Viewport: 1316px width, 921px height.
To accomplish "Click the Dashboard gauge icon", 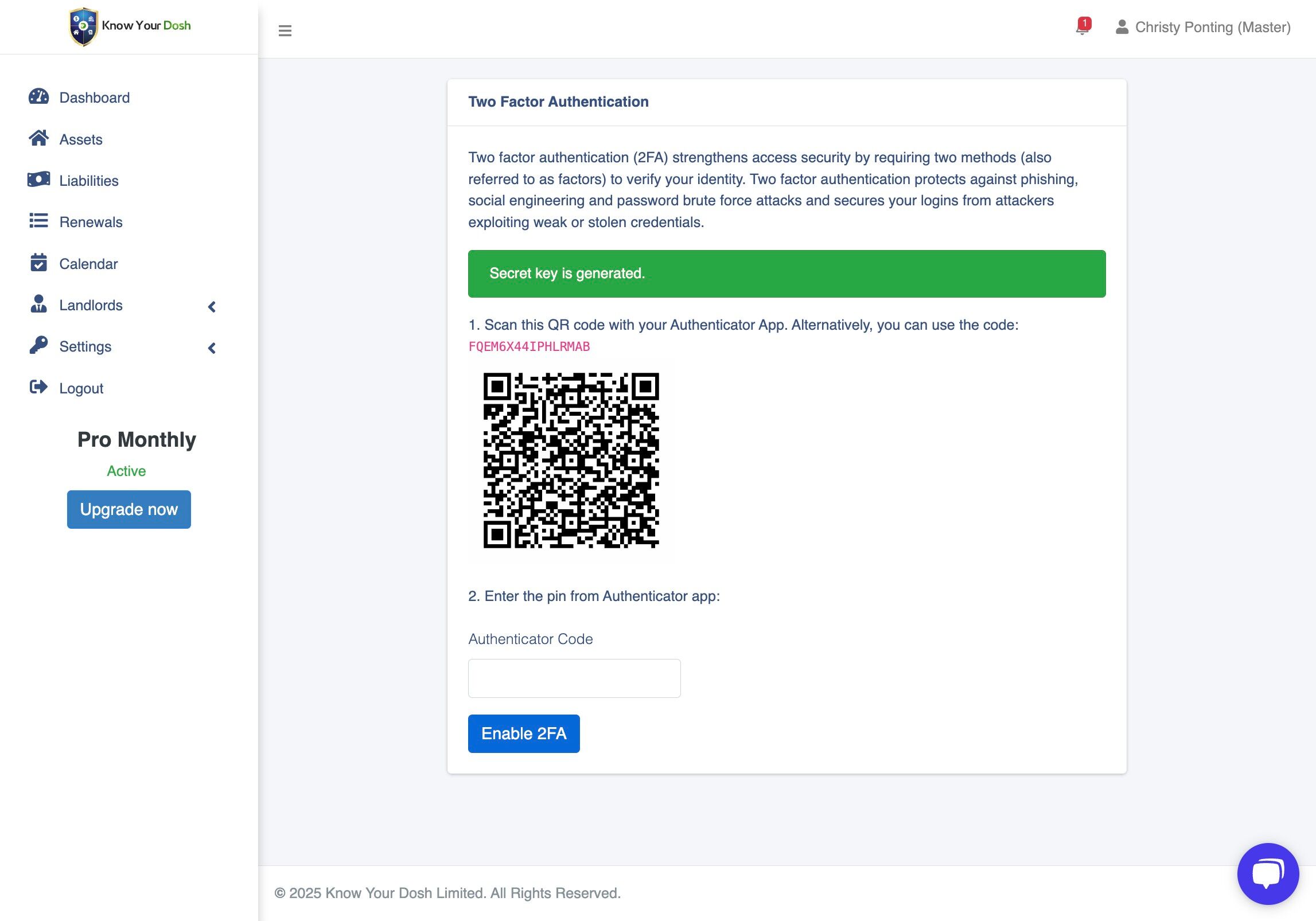I will coord(38,97).
